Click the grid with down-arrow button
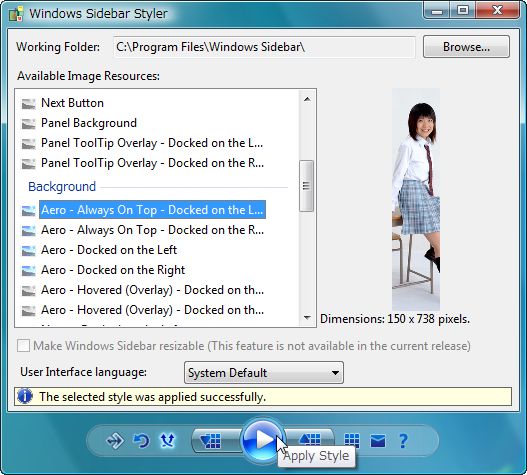This screenshot has width=527, height=475. 216,440
